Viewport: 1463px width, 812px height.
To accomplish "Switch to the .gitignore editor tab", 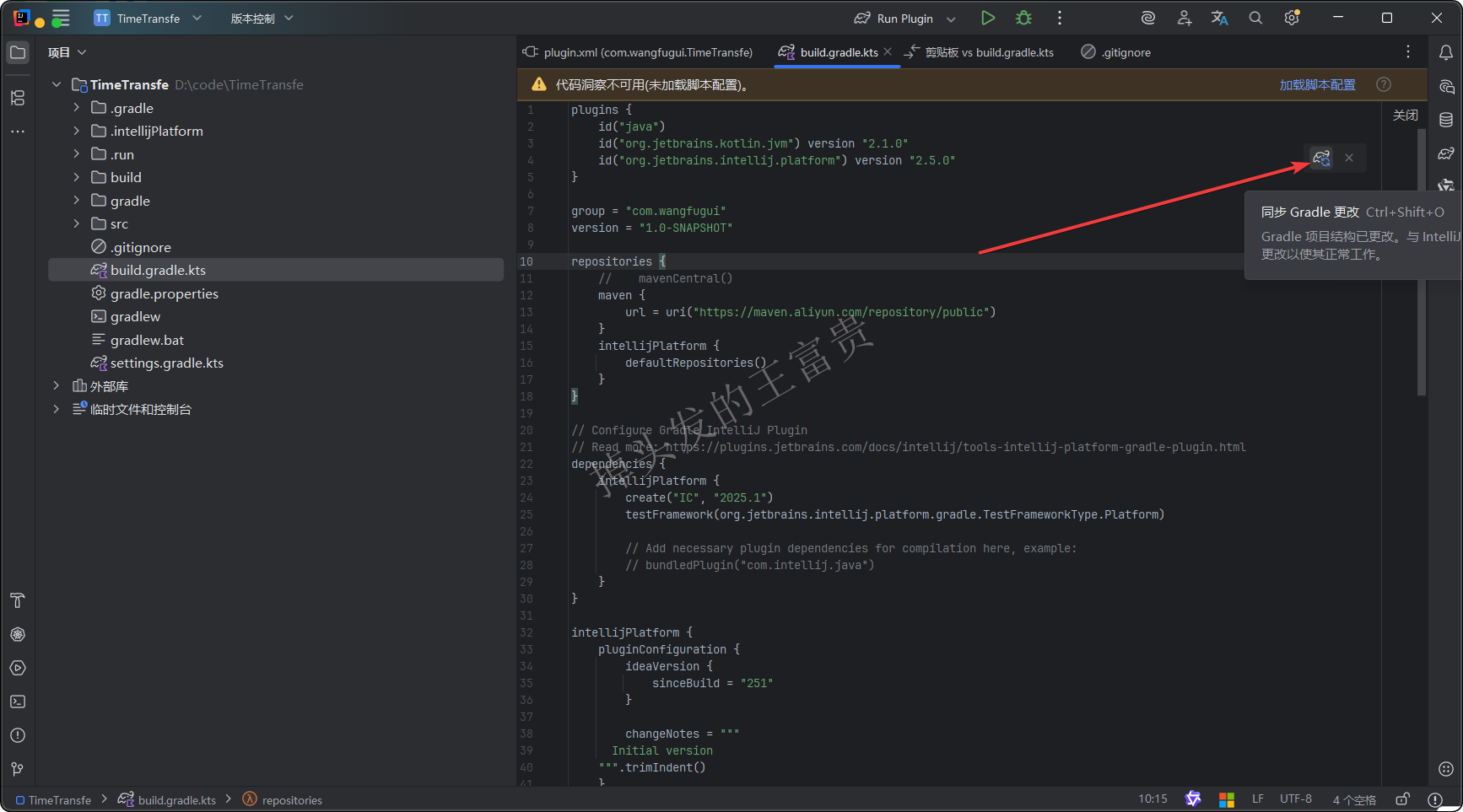I will click(x=1116, y=52).
